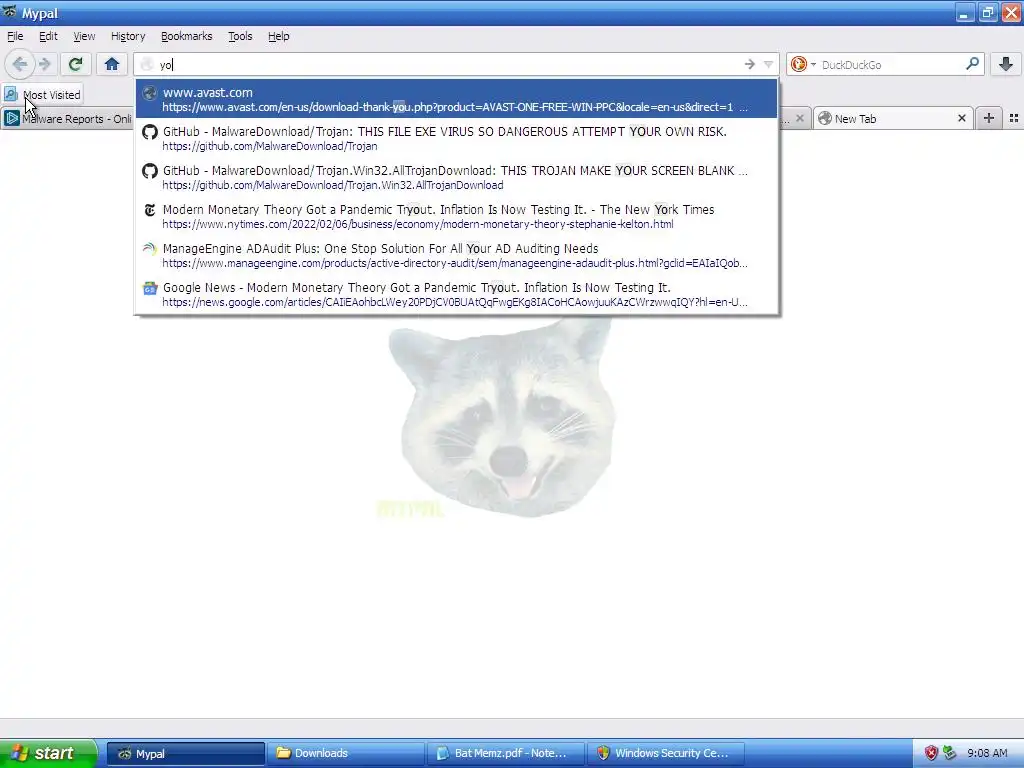Click the Go arrow in address bar
Screen dimensions: 1024x768
pyautogui.click(x=750, y=64)
